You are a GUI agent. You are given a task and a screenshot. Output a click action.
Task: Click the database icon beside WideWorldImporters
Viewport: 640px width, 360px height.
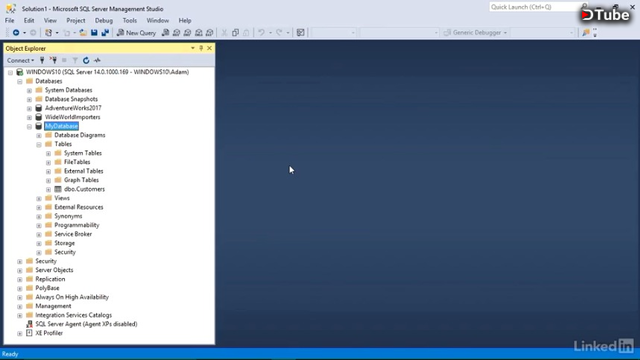point(39,117)
